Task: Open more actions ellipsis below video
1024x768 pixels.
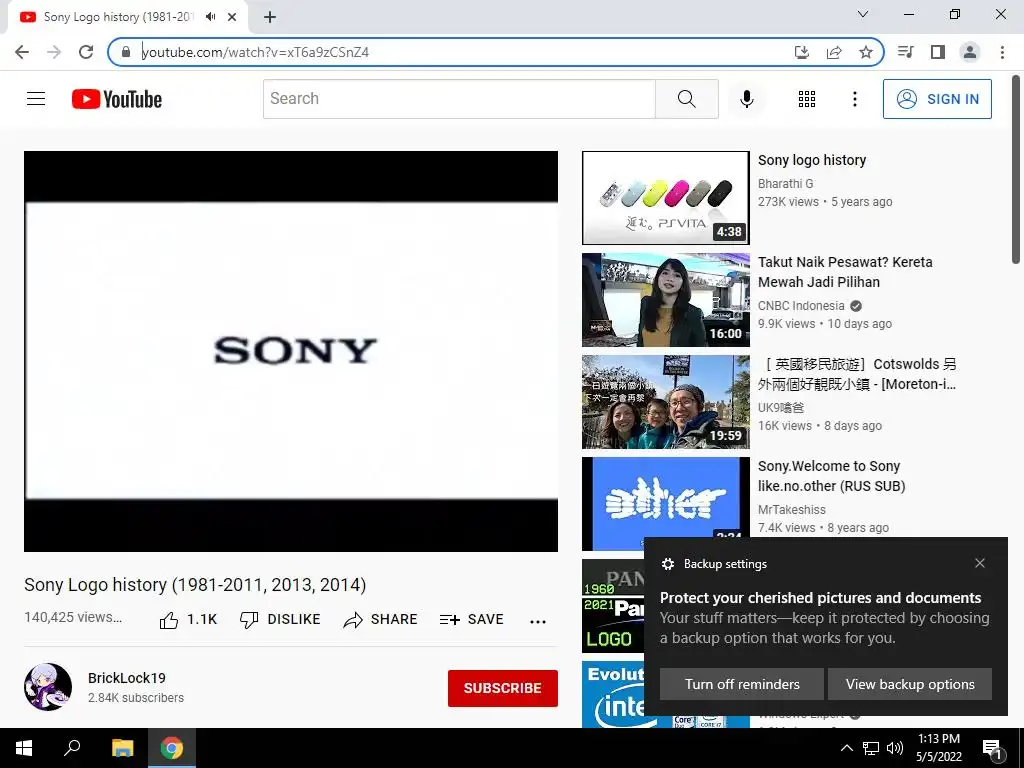Action: point(537,621)
